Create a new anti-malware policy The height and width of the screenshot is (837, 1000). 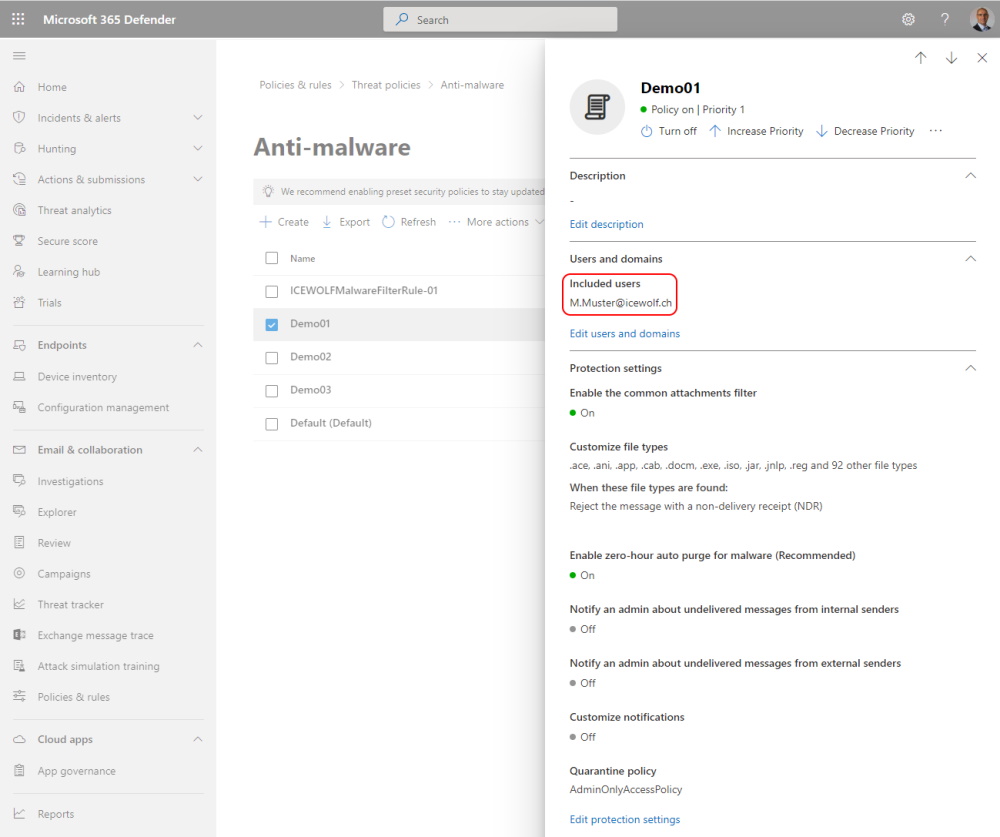(x=284, y=222)
